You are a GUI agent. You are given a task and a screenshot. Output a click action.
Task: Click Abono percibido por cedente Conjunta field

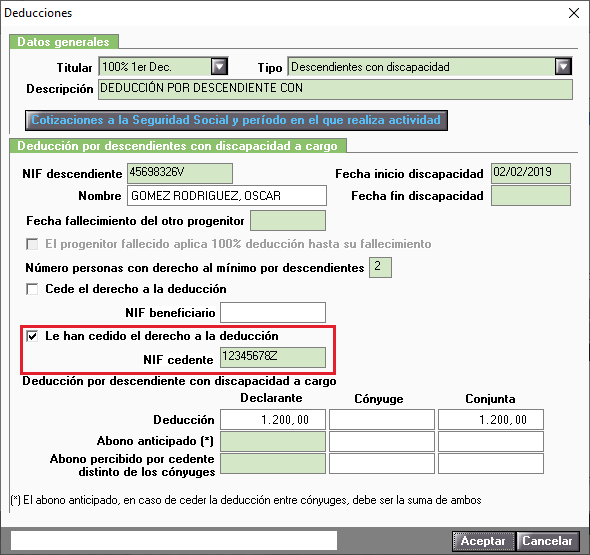tap(491, 464)
